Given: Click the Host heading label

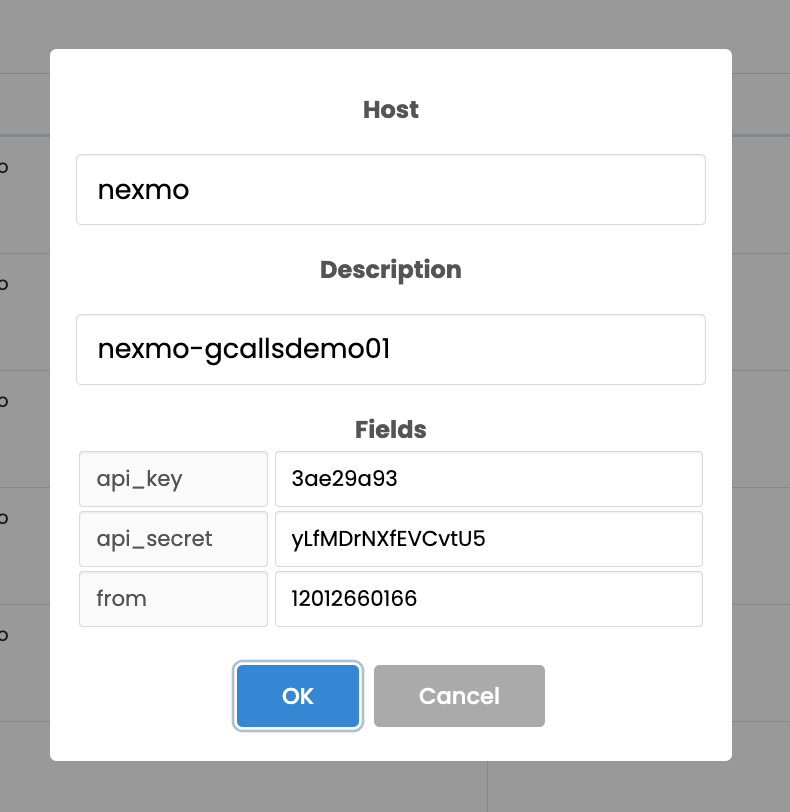Looking at the screenshot, I should click(390, 109).
